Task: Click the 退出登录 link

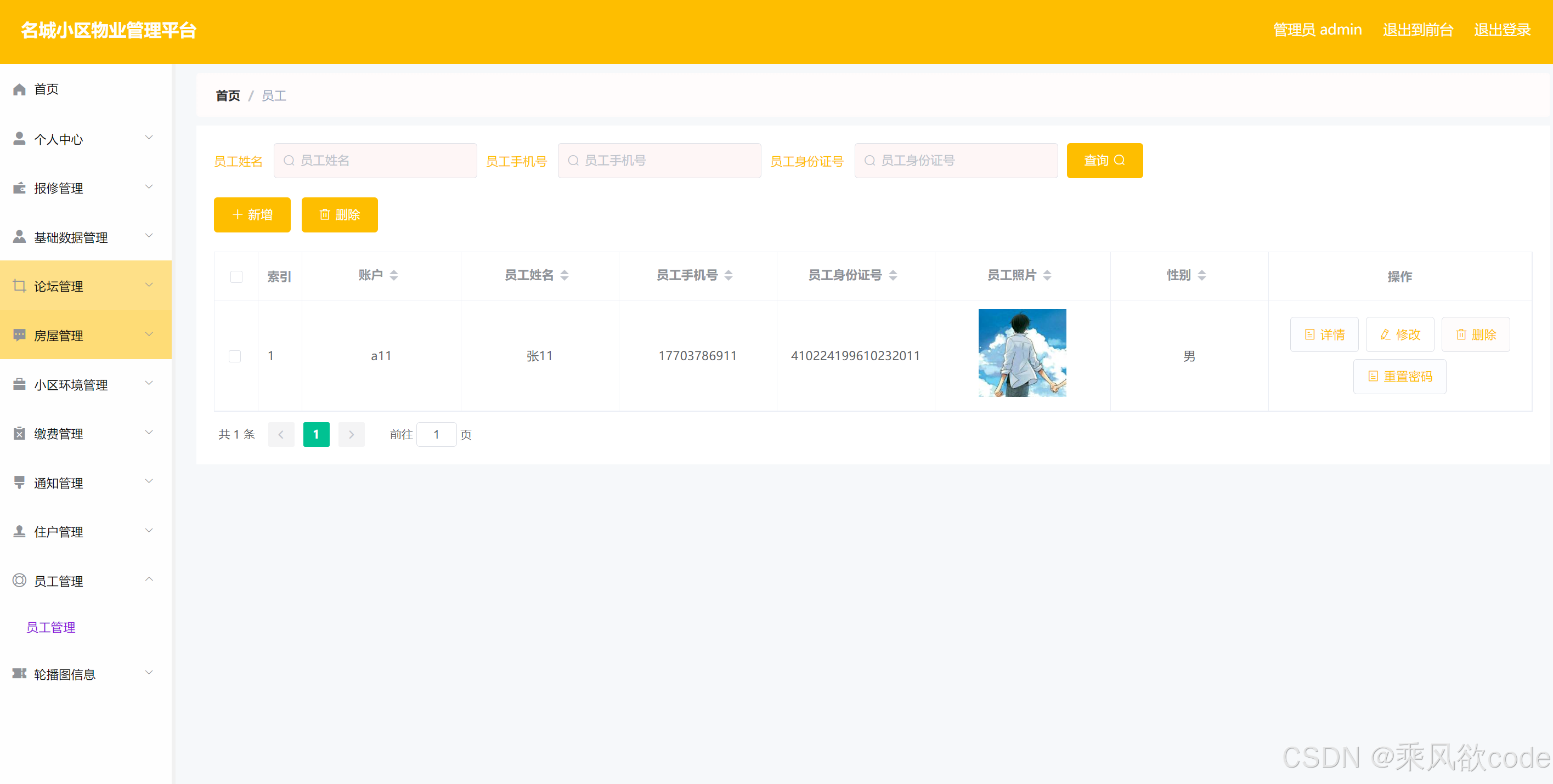Action: [1502, 30]
